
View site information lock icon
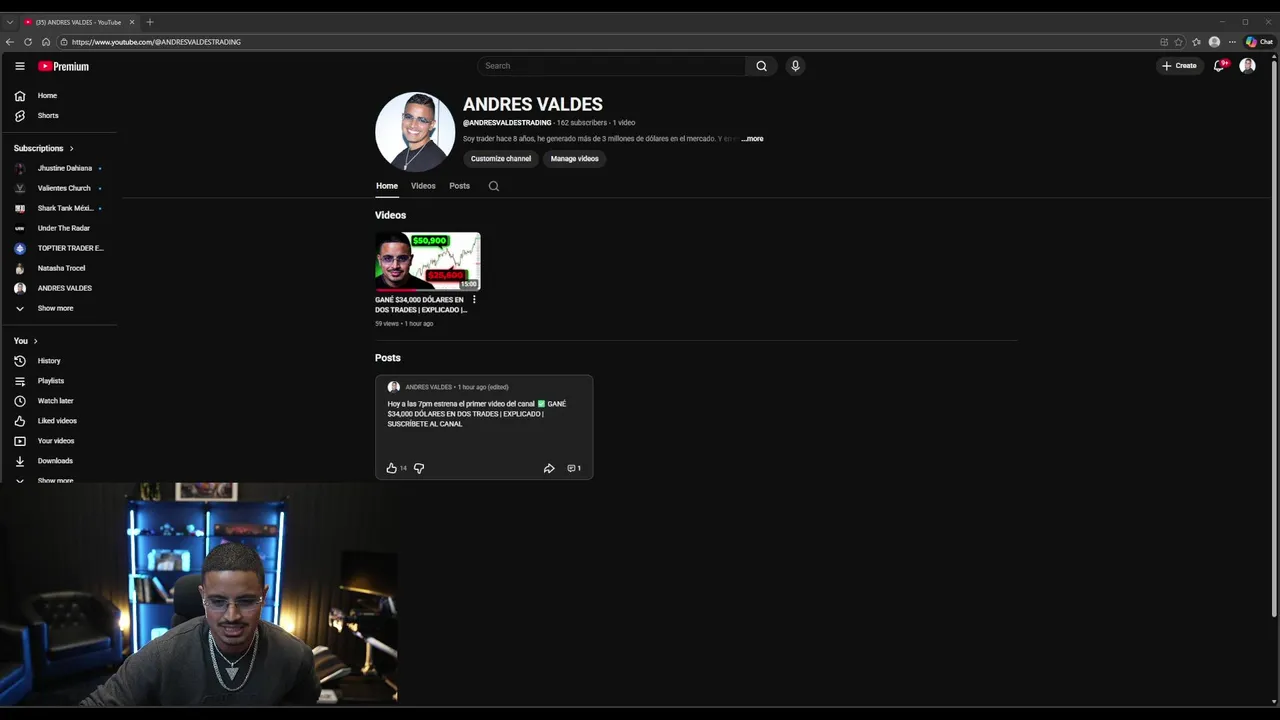click(63, 42)
